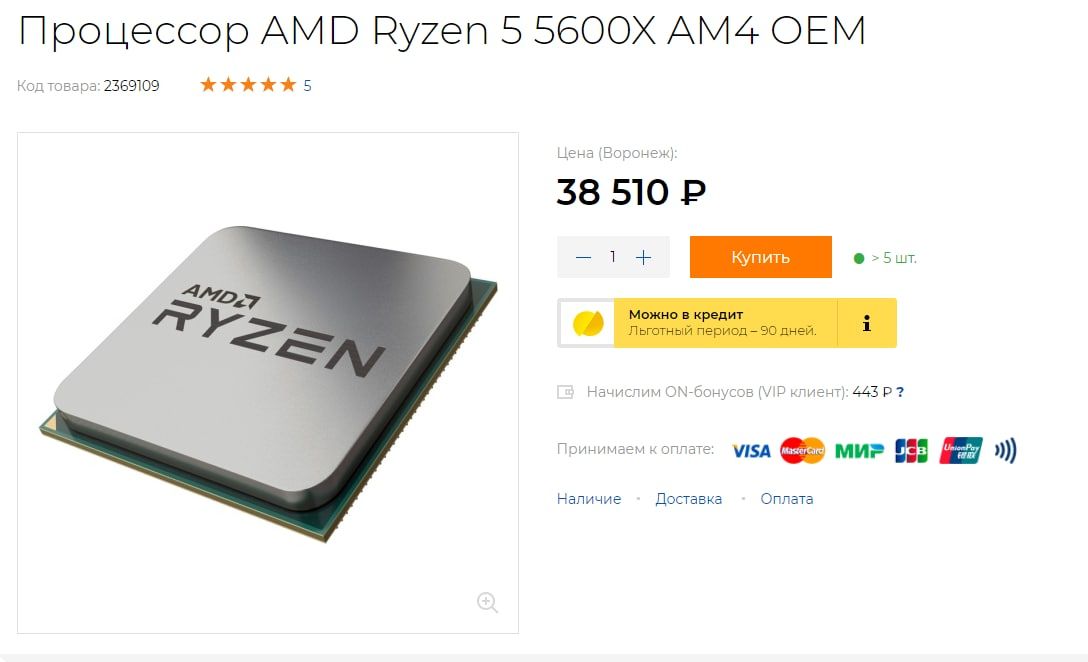Open the credit info 'i' icon
This screenshot has width=1088, height=662.
pos(867,323)
